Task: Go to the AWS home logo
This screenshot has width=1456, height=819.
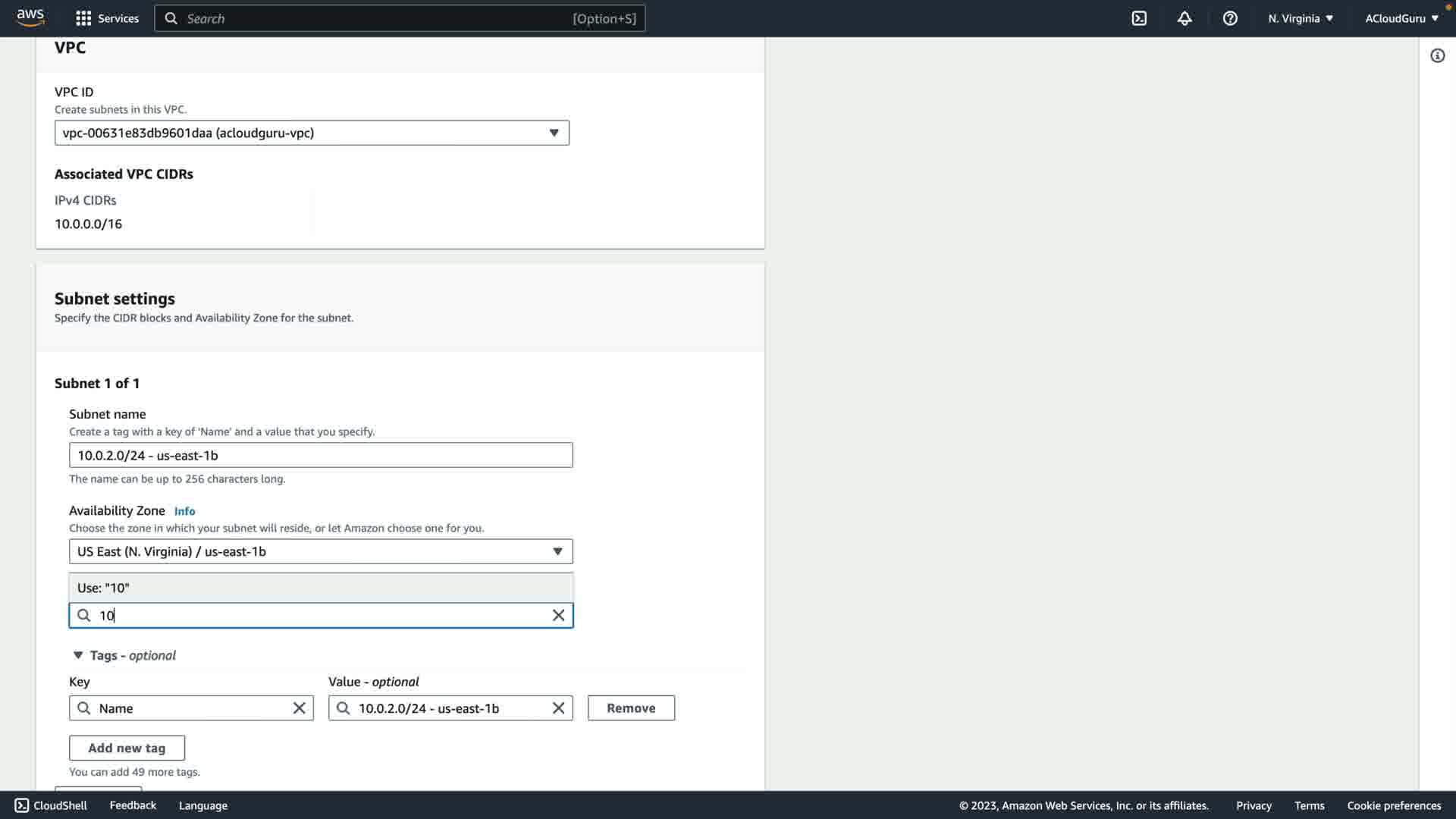Action: click(30, 17)
